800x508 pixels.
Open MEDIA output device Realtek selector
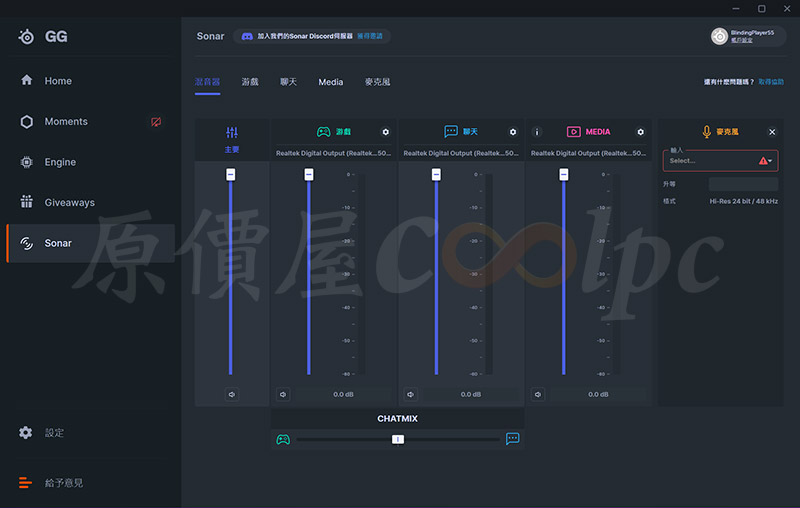click(x=588, y=153)
